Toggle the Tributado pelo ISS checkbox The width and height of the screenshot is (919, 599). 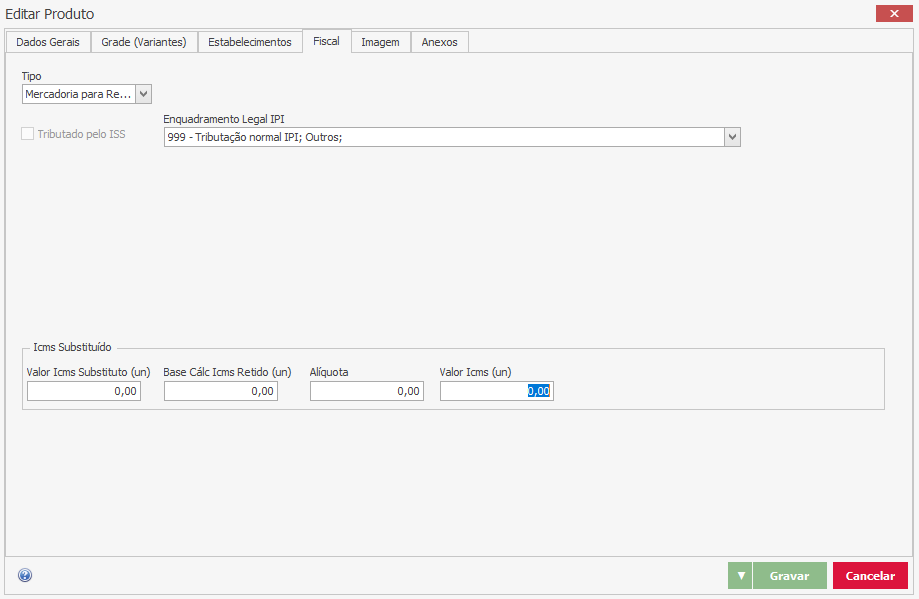28,133
